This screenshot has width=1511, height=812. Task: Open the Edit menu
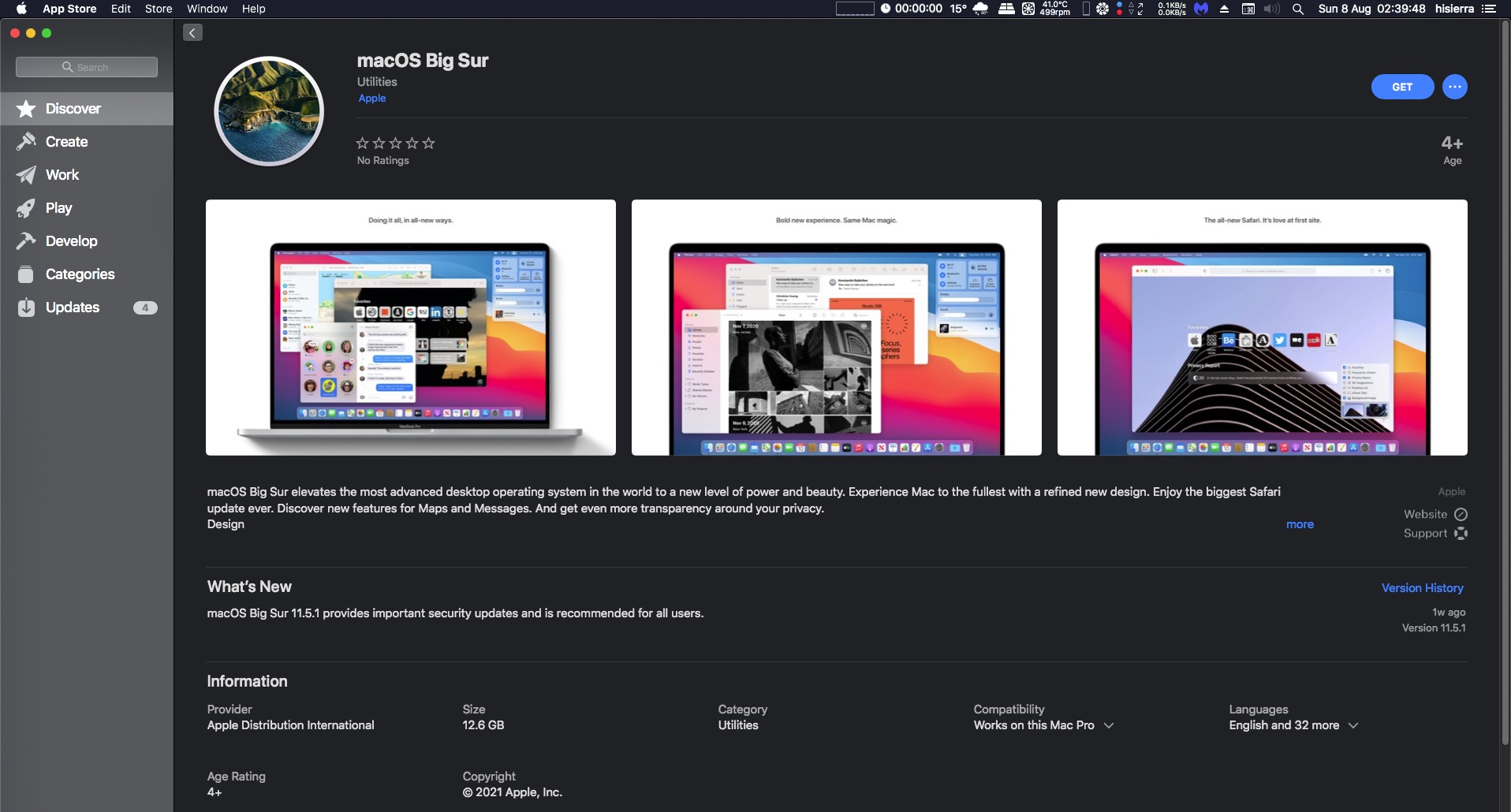click(x=121, y=9)
